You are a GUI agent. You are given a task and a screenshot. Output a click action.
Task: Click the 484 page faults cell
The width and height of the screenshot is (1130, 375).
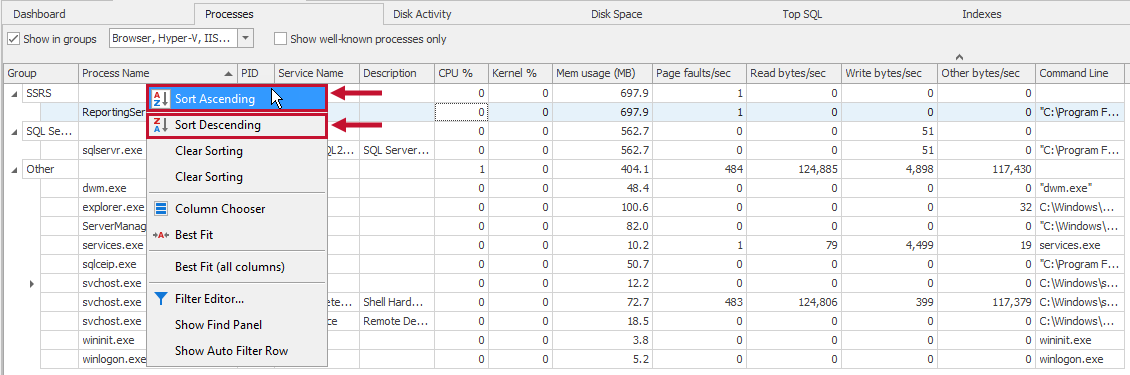click(x=699, y=169)
